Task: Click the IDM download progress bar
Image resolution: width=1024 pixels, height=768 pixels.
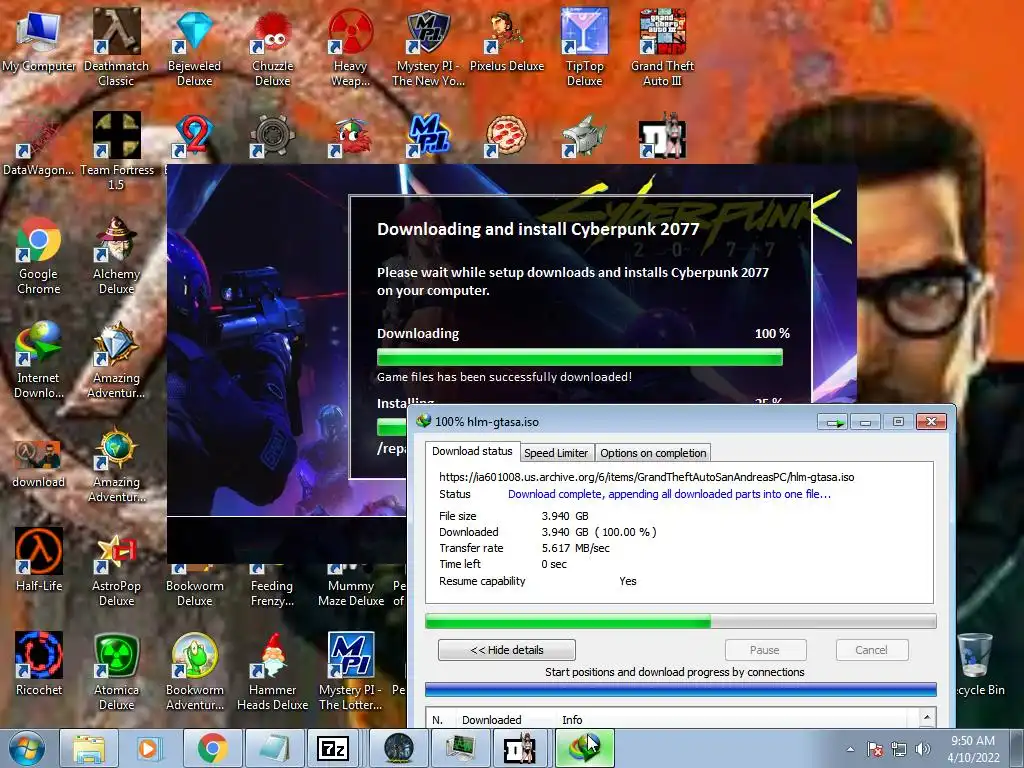Action: point(680,621)
